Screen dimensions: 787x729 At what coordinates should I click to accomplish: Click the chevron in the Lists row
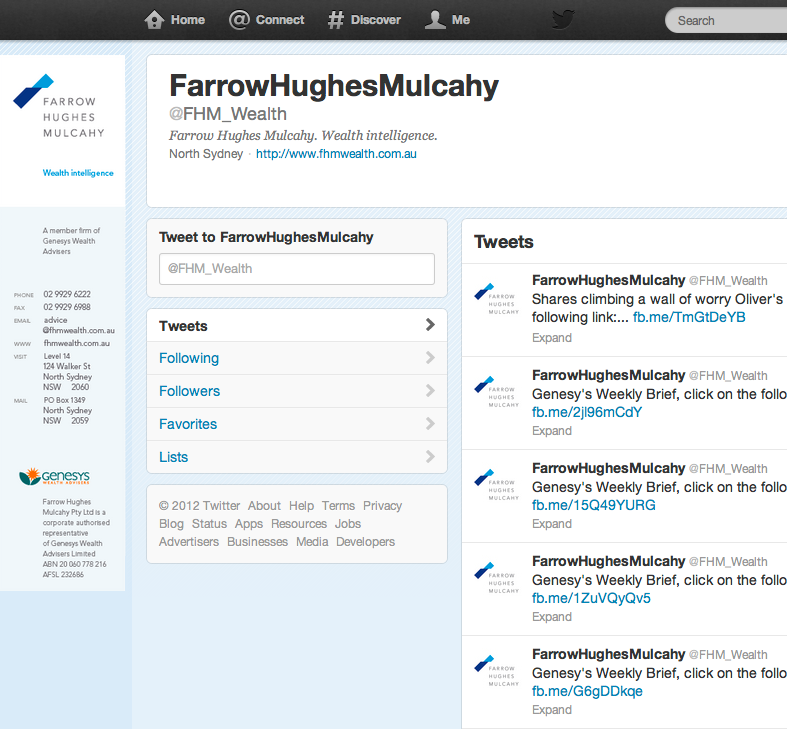tap(430, 456)
